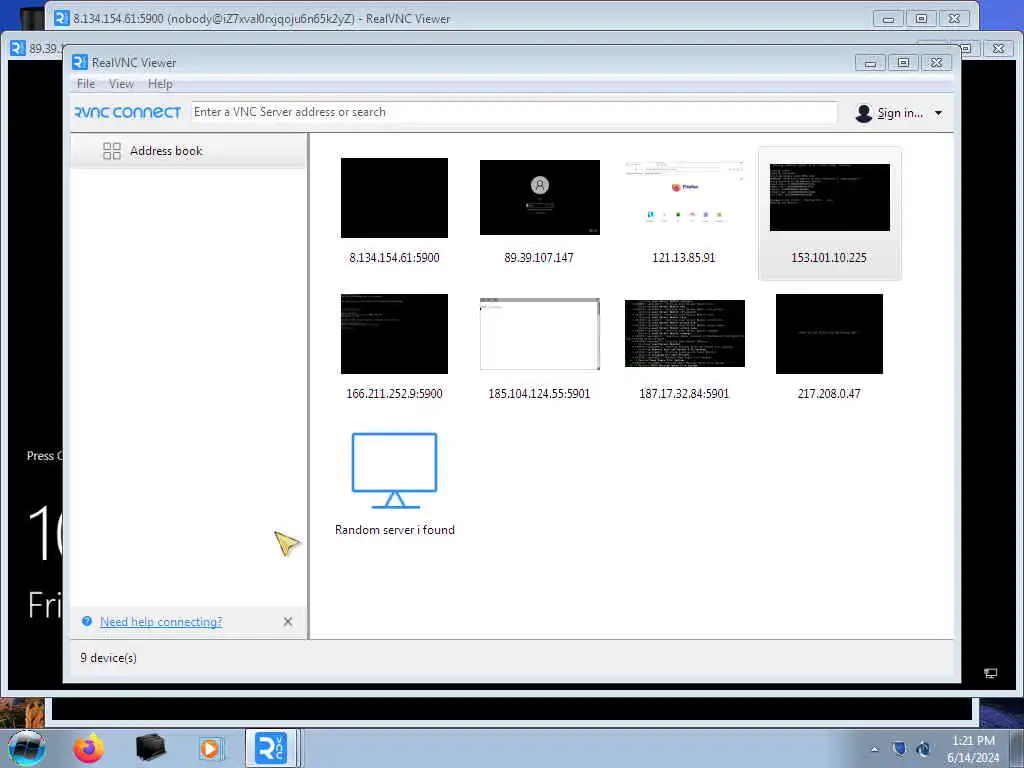Click the RVNC Connect logo

127,112
